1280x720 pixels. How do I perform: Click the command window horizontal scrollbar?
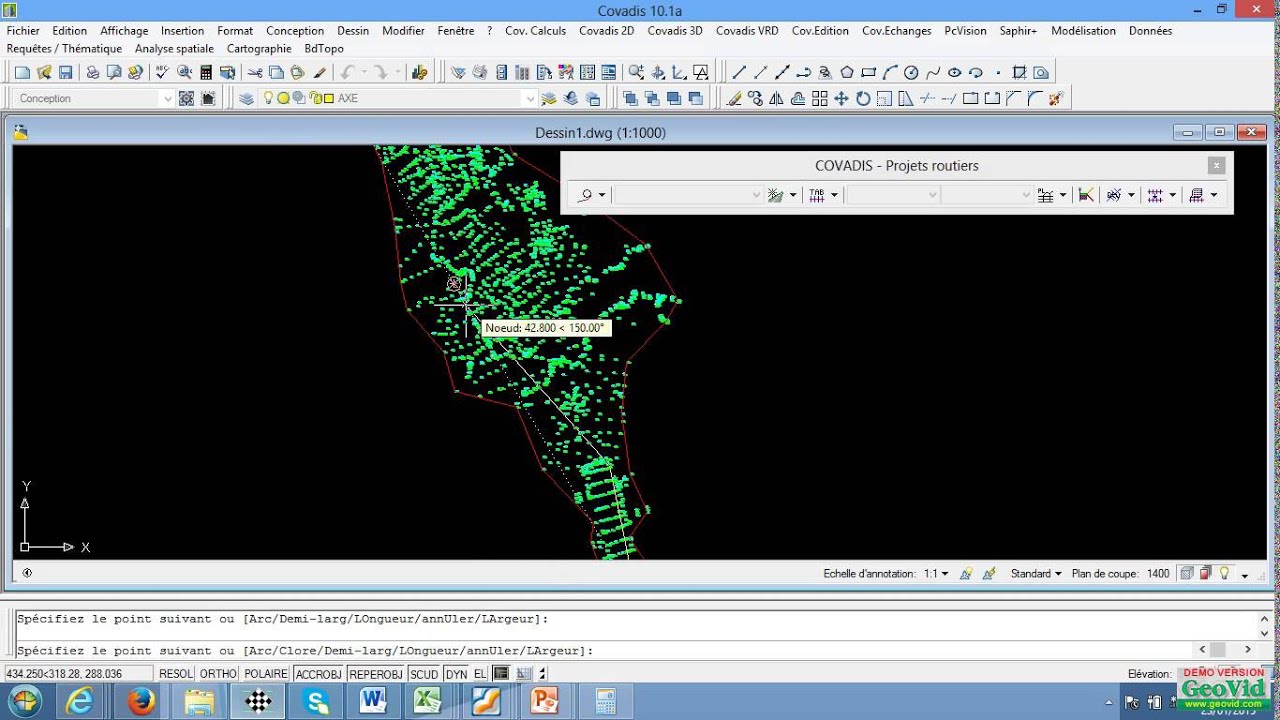(1225, 650)
